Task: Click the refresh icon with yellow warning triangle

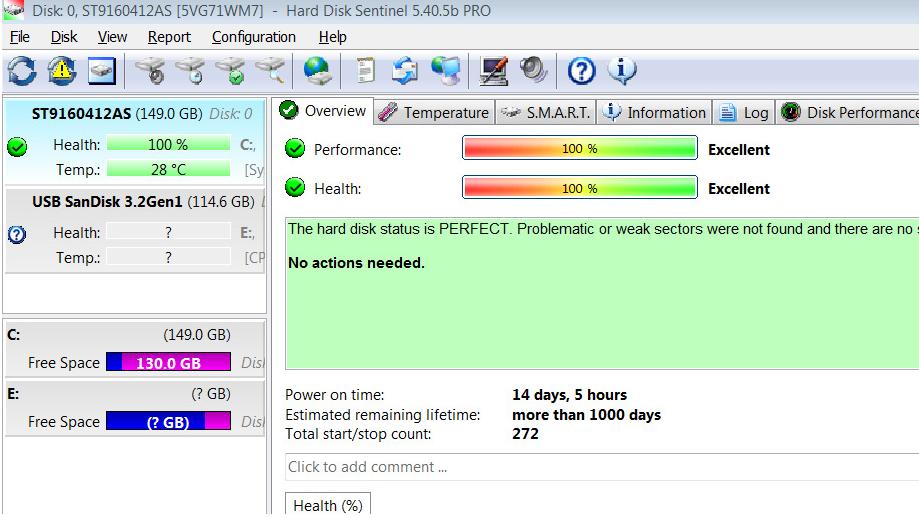Action: [x=62, y=71]
